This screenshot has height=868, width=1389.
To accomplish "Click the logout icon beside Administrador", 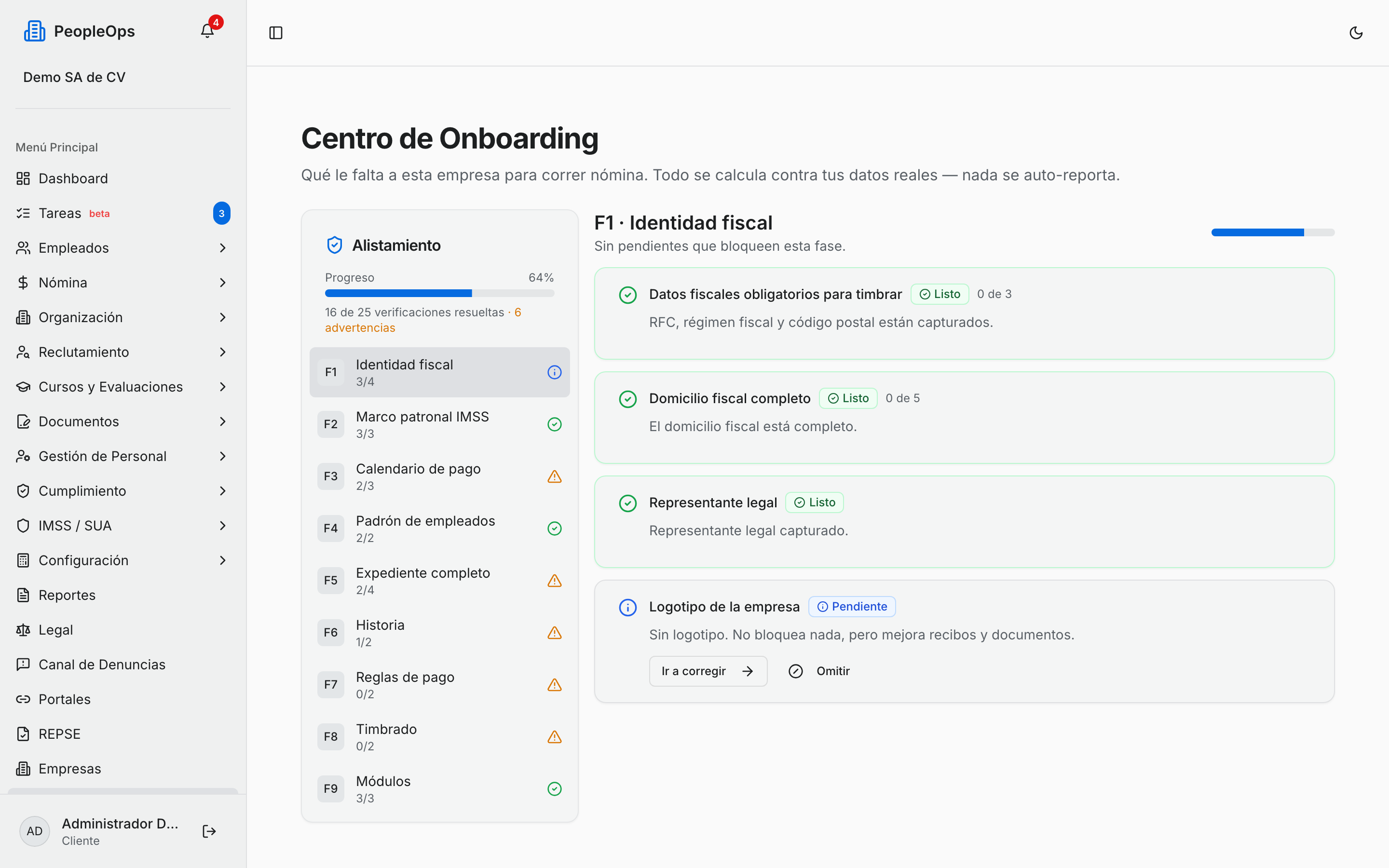I will (x=209, y=831).
